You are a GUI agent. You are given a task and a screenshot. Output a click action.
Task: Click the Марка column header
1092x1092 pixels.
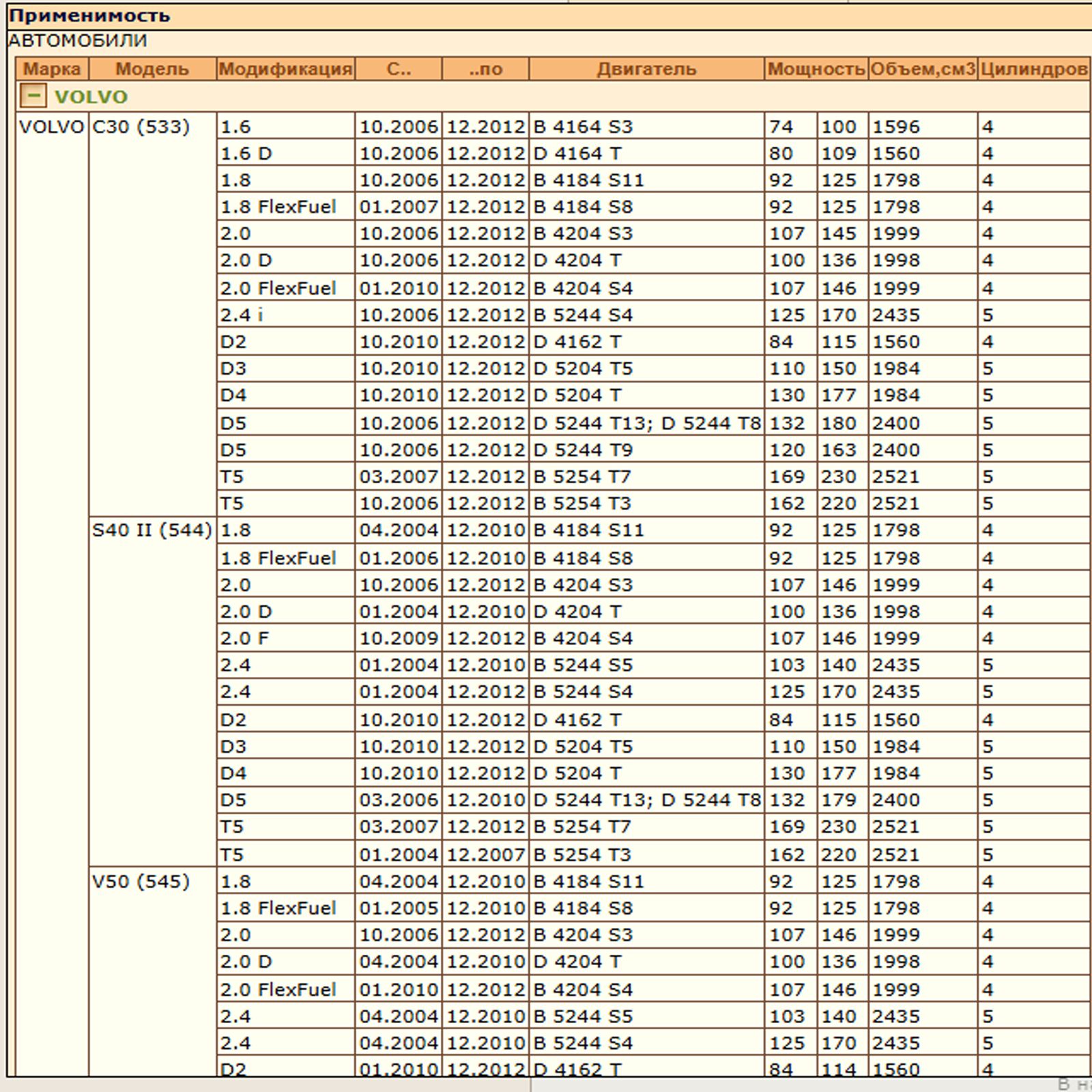point(53,69)
